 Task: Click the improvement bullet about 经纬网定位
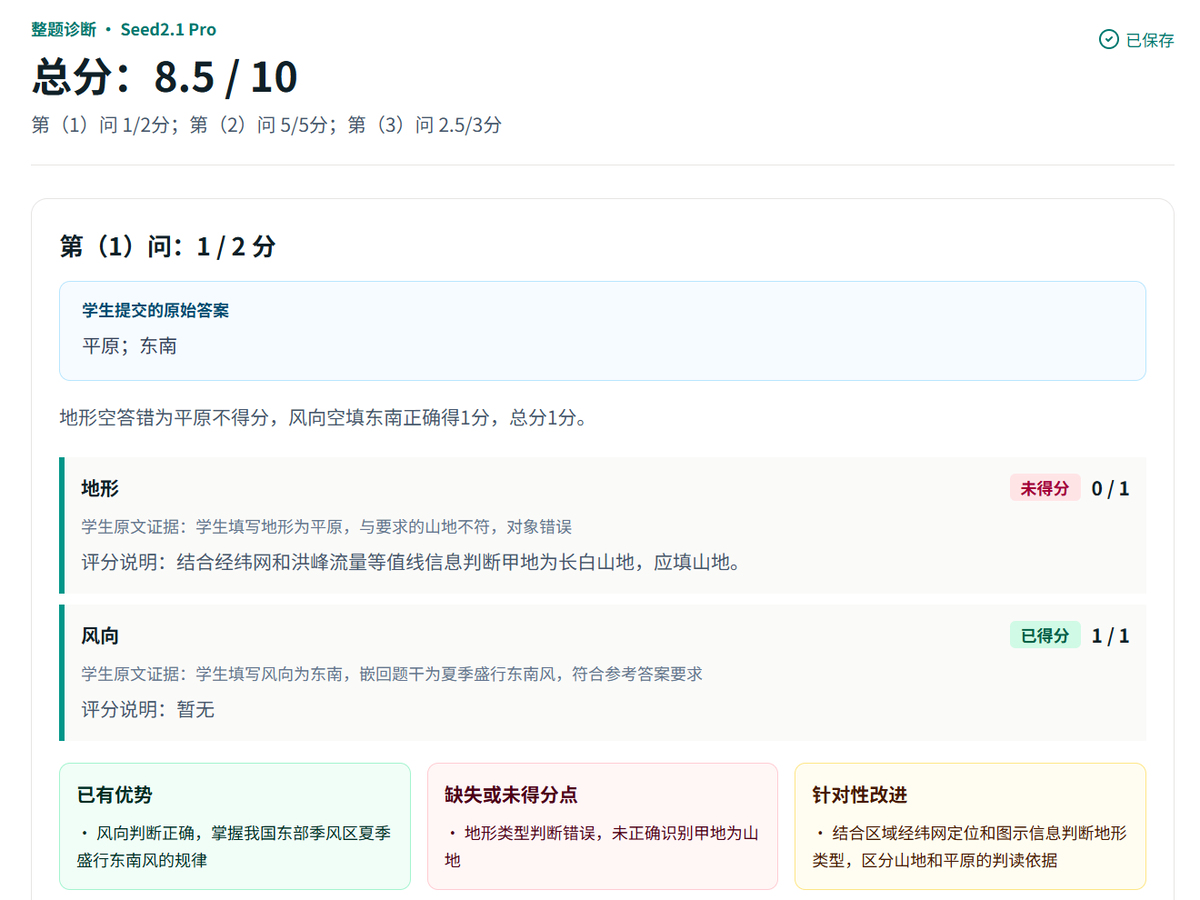coord(970,846)
